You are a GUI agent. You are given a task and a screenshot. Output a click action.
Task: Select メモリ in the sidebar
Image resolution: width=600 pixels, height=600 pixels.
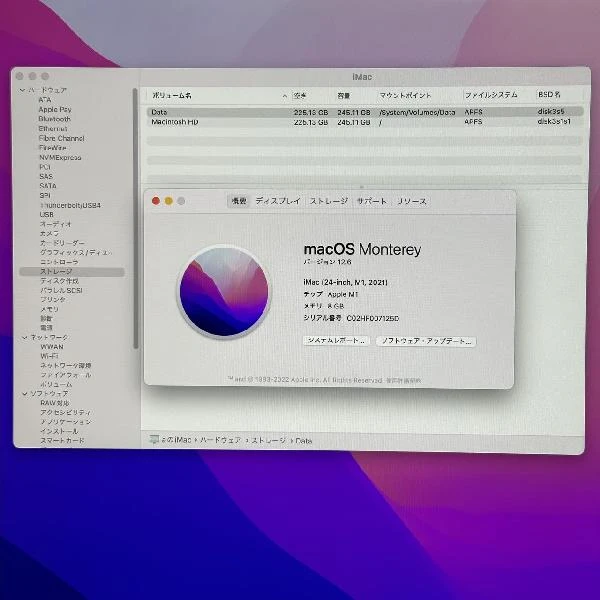click(x=49, y=309)
